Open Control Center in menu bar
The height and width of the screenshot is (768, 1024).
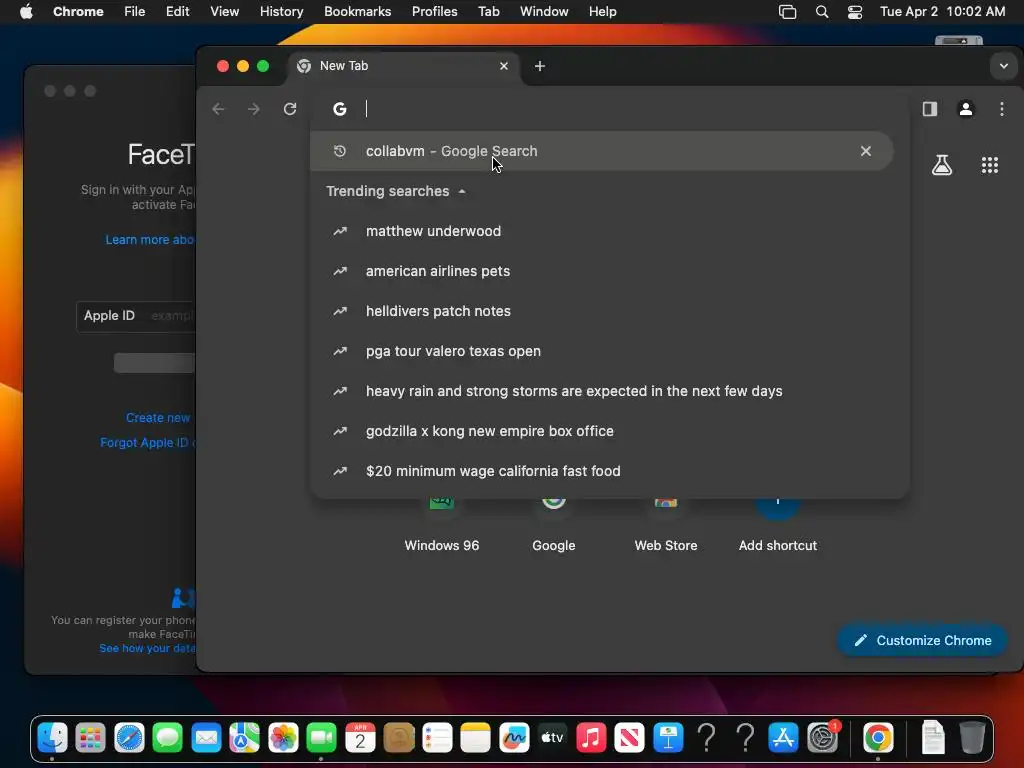click(x=855, y=12)
